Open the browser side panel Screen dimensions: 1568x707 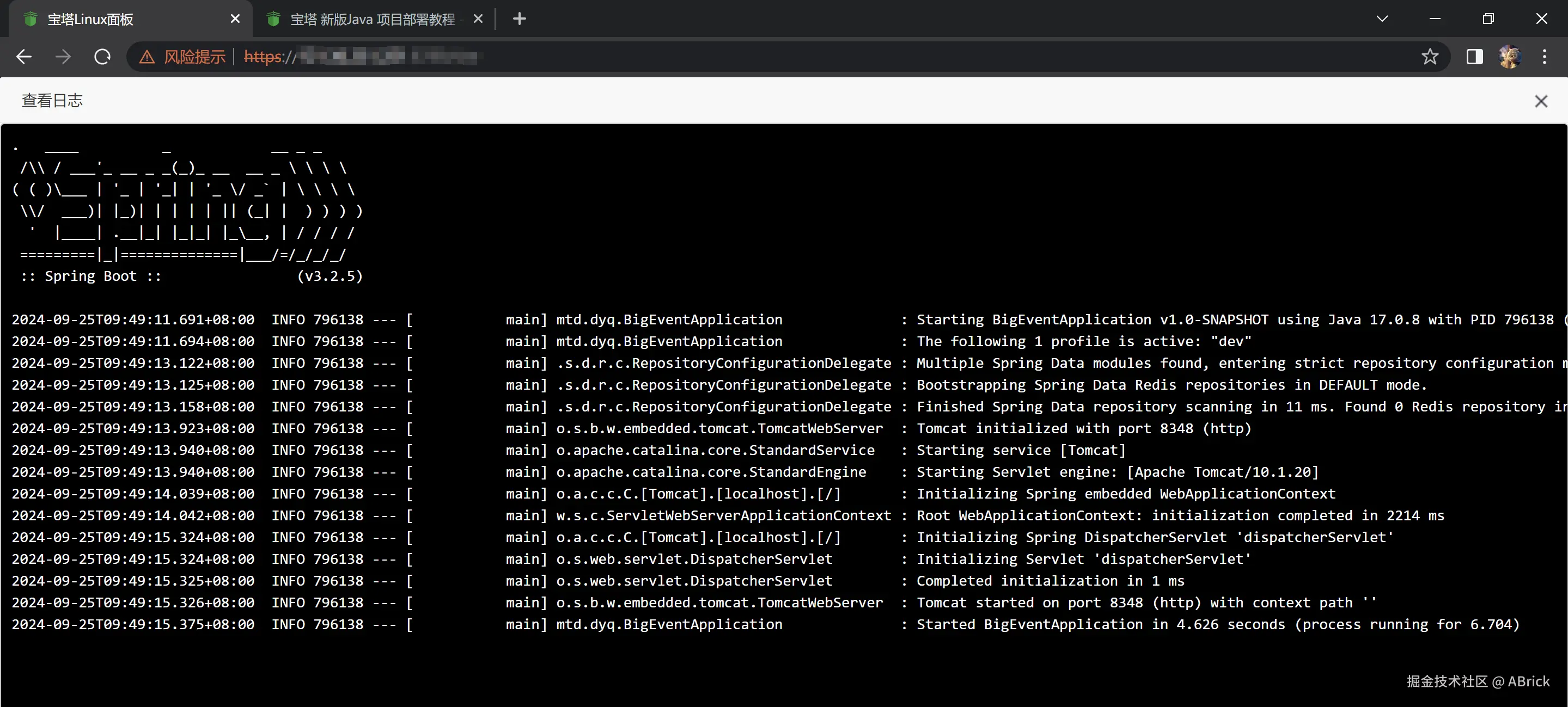coord(1474,57)
